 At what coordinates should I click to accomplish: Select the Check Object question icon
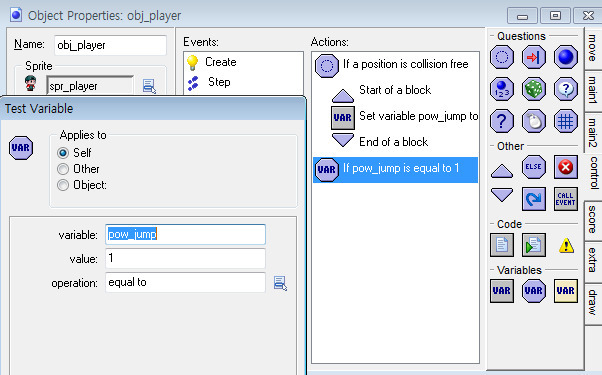coord(566,57)
